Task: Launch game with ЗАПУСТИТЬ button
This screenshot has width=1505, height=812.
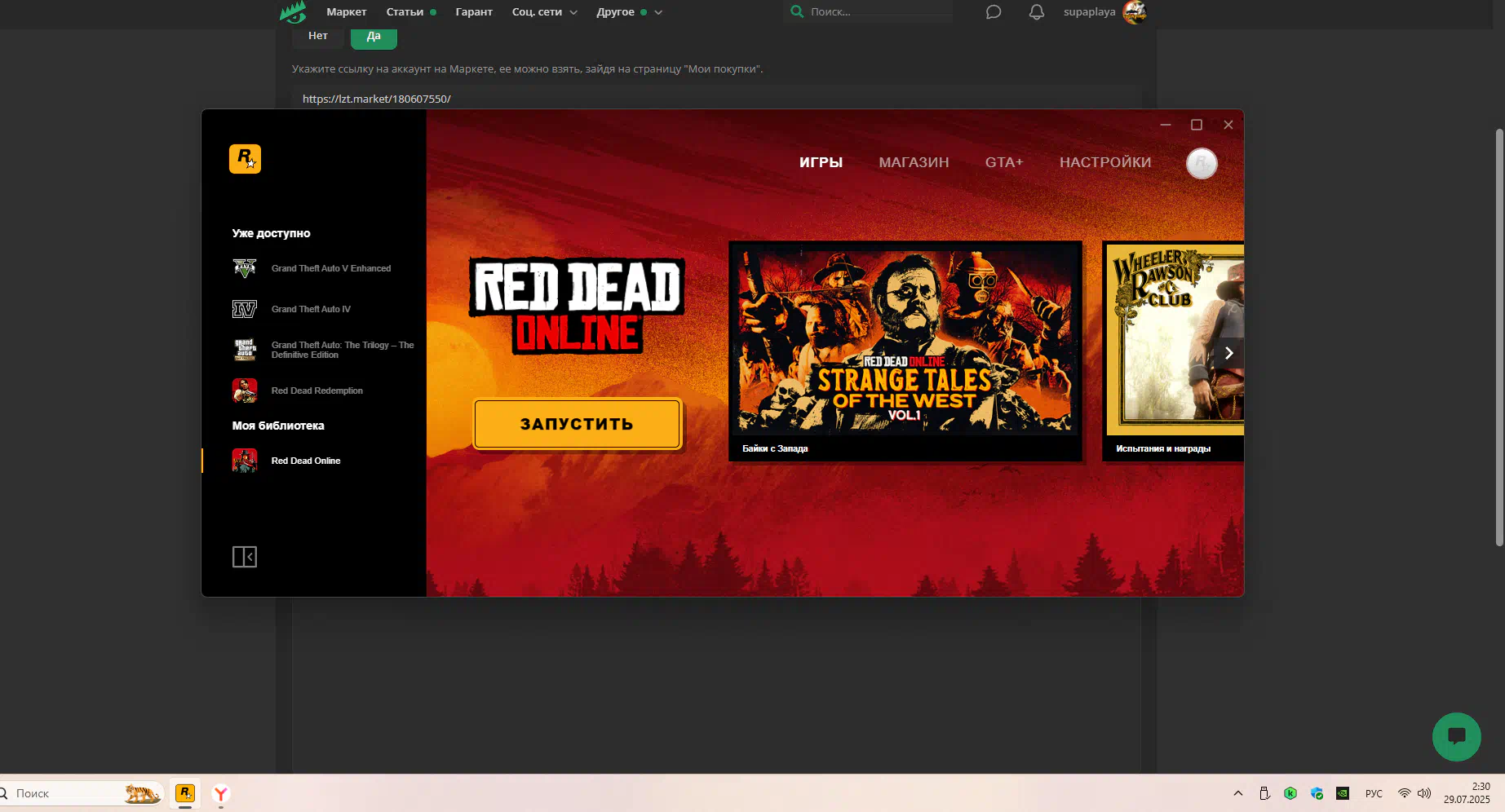Action: [577, 424]
